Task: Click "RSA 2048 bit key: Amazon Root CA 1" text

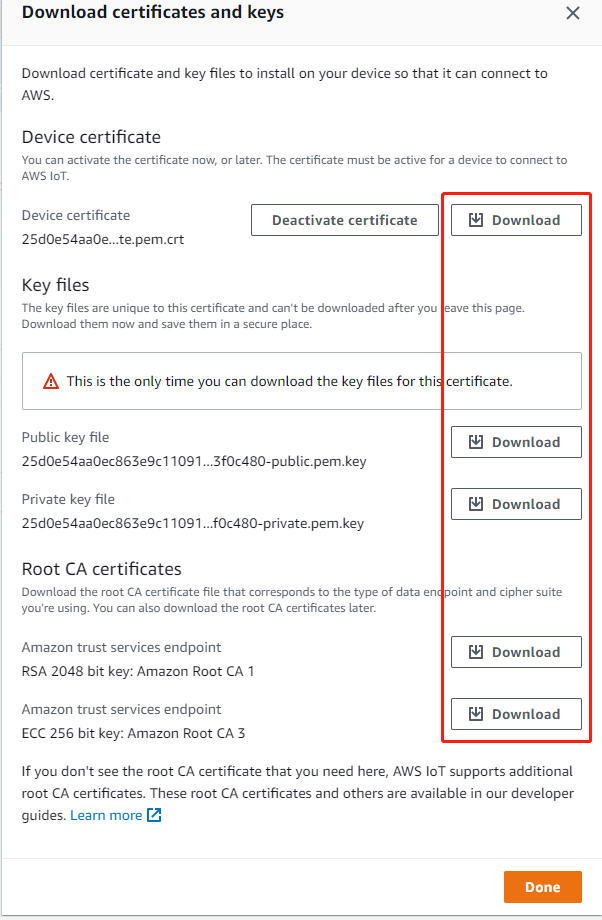Action: point(138,671)
